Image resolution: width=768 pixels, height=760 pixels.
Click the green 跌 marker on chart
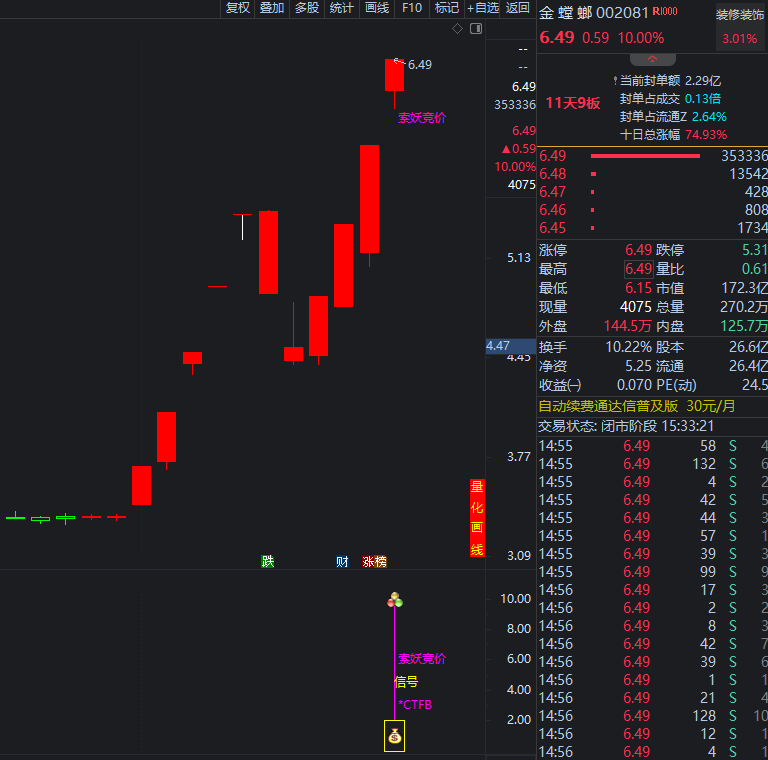coord(267,561)
